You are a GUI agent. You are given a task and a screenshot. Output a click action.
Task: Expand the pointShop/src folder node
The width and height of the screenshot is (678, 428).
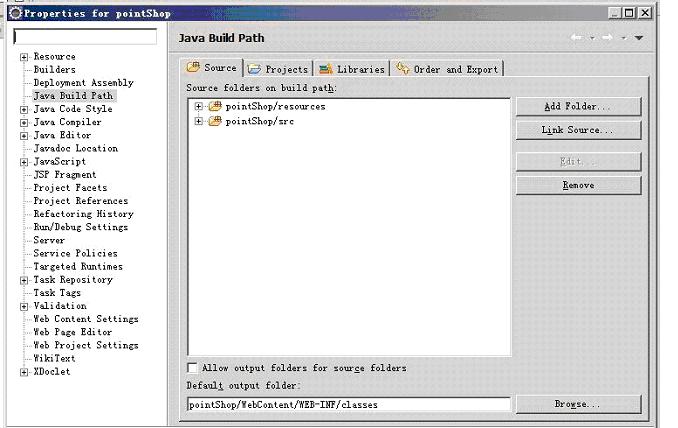pyautogui.click(x=198, y=121)
